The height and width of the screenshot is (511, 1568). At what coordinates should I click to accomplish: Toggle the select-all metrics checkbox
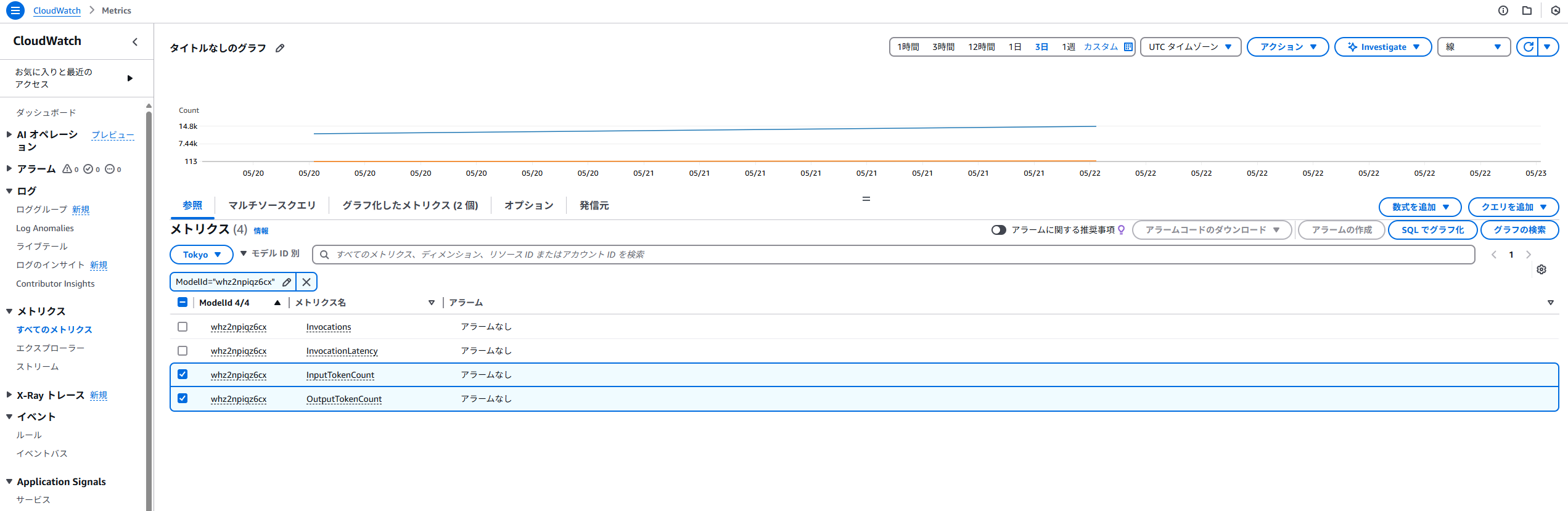[183, 302]
